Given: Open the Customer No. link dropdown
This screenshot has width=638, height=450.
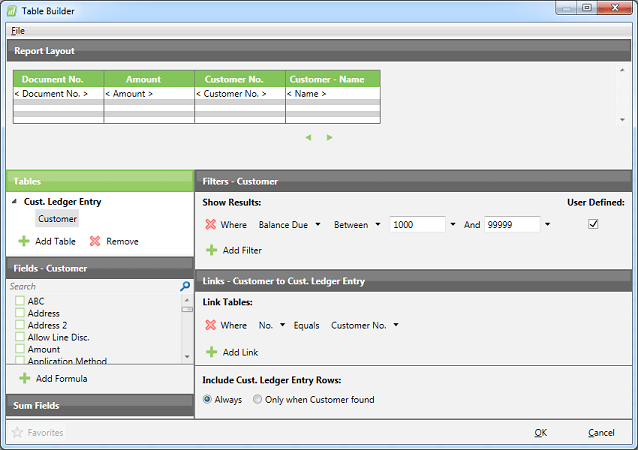Looking at the screenshot, I should (396, 325).
